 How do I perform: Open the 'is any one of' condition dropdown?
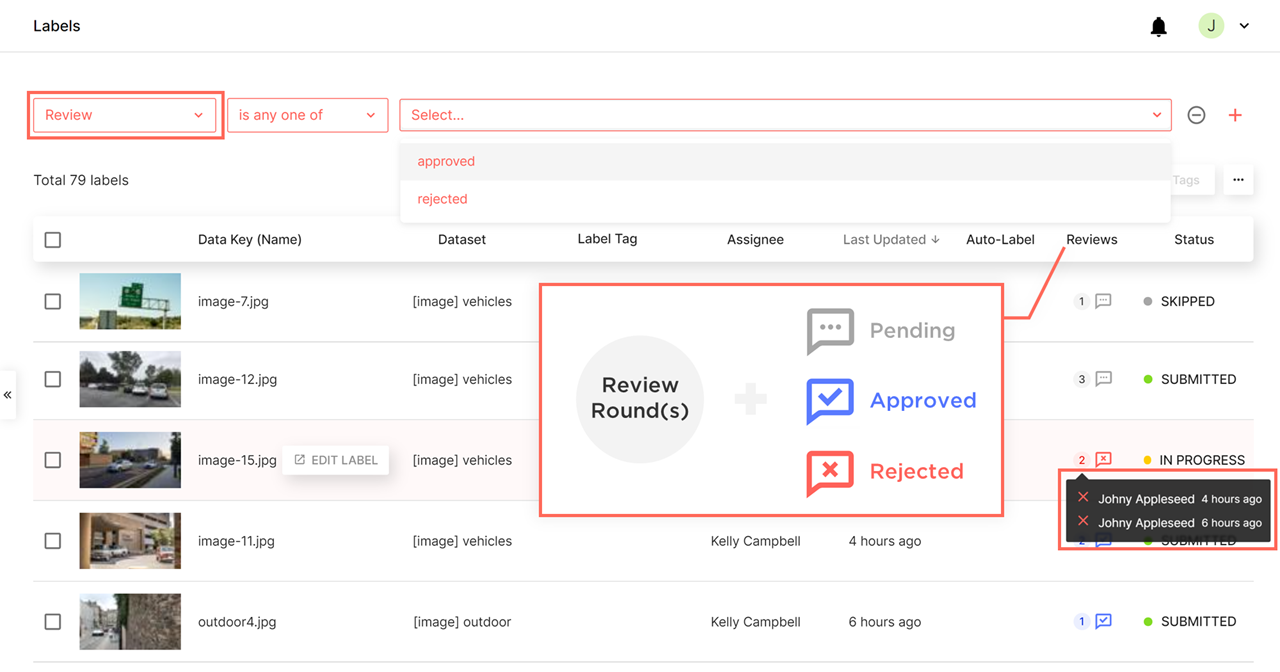(x=308, y=115)
